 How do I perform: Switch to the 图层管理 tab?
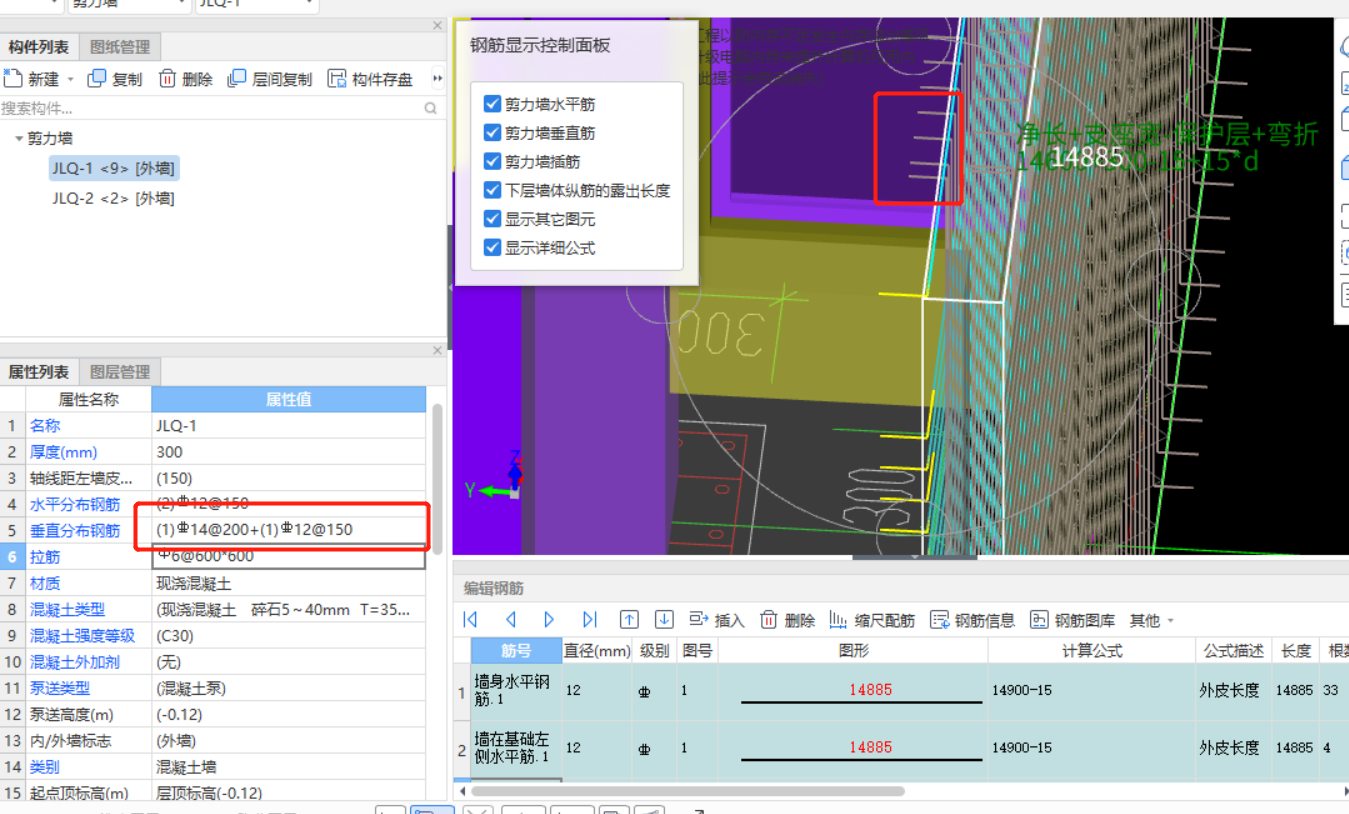120,372
